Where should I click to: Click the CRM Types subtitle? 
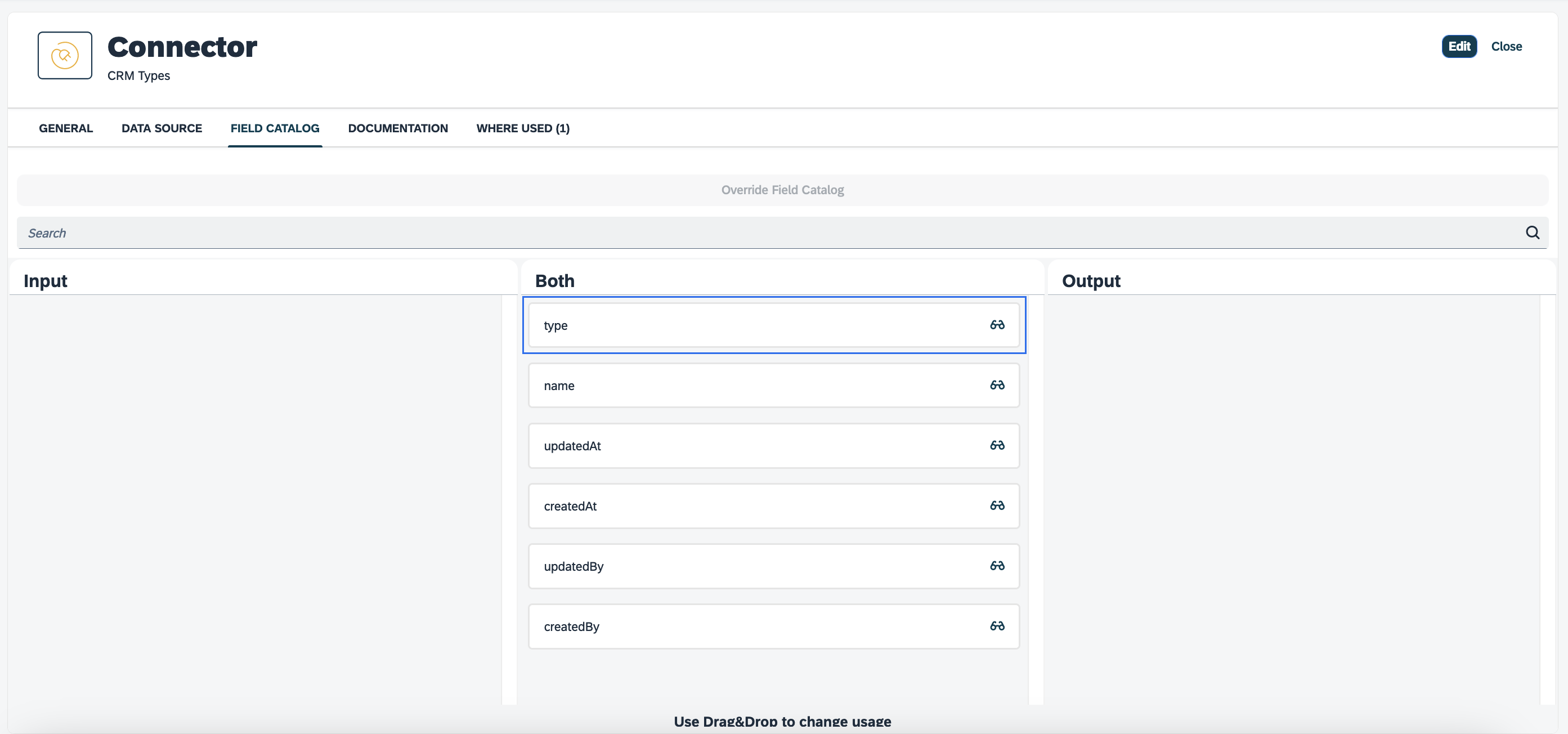point(139,76)
